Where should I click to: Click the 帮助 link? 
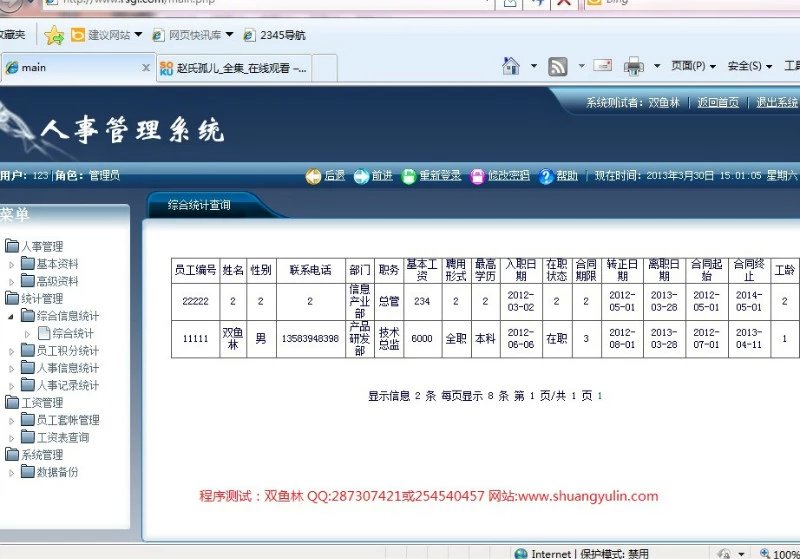click(x=567, y=176)
